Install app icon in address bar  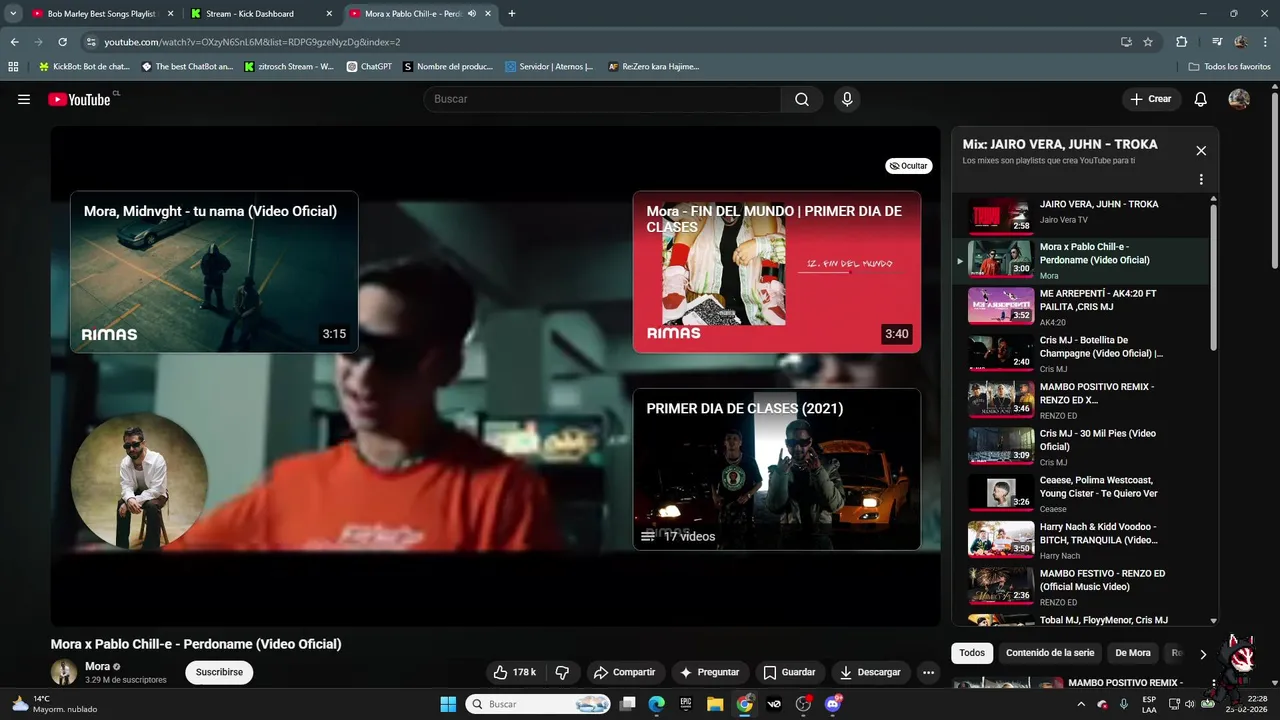1126,42
